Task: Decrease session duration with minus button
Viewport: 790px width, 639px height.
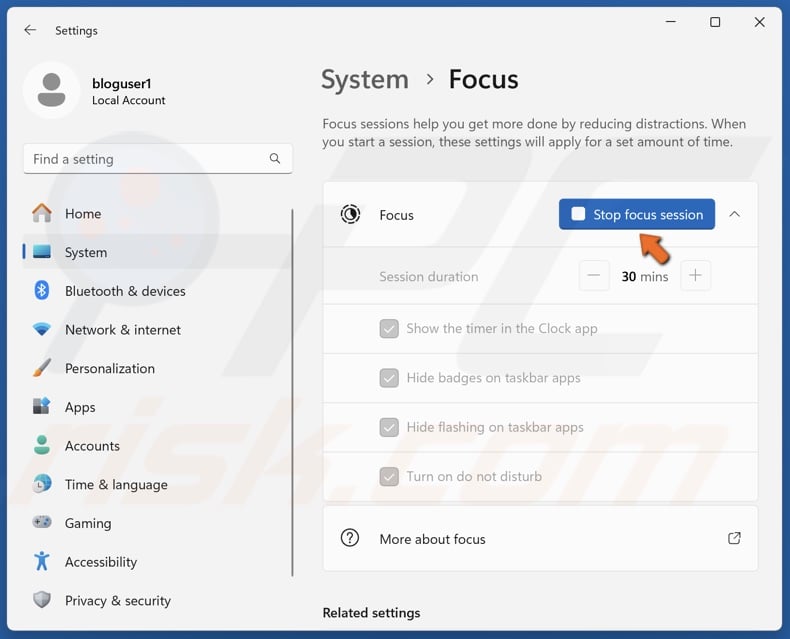Action: coord(594,276)
